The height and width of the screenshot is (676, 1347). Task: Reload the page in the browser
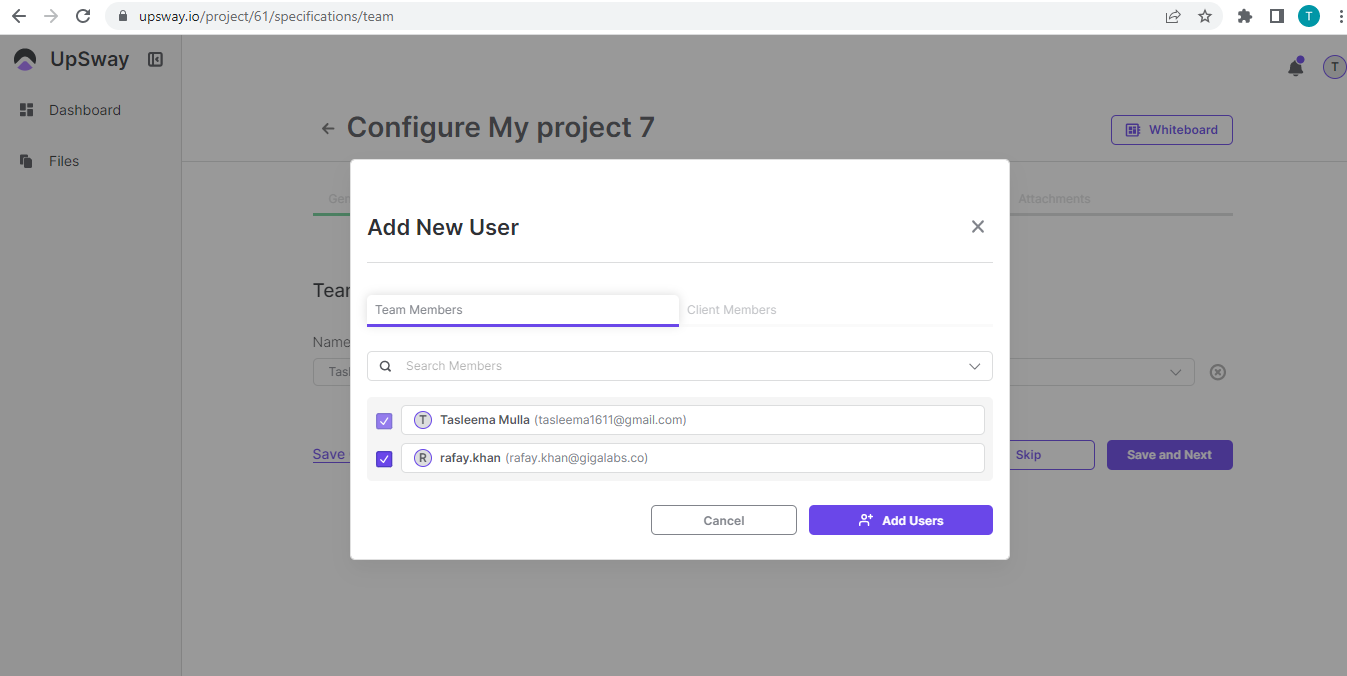[x=83, y=16]
